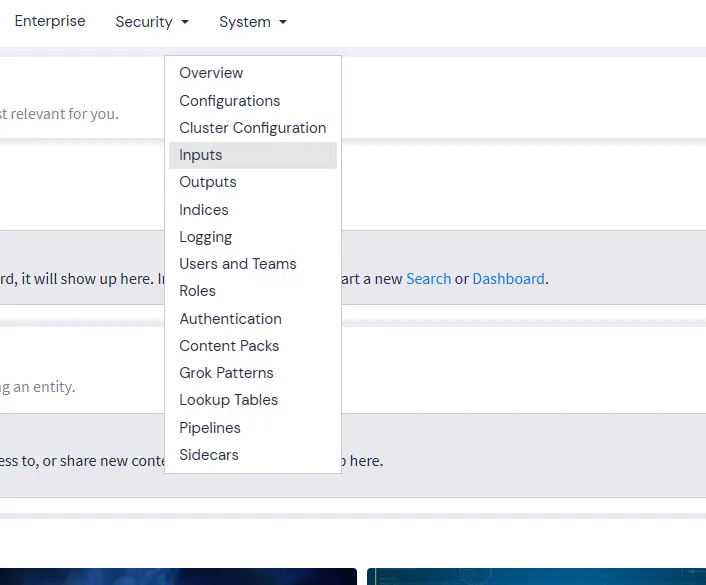This screenshot has width=706, height=585.
Task: Follow the Dashboard link
Action: click(x=508, y=279)
